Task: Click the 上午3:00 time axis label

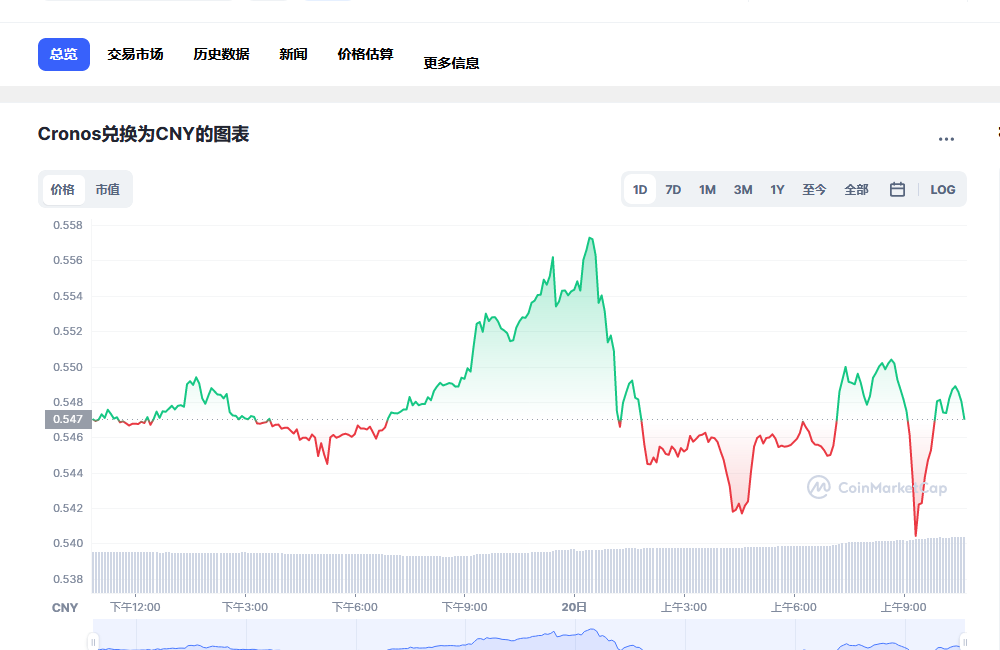Action: click(684, 607)
